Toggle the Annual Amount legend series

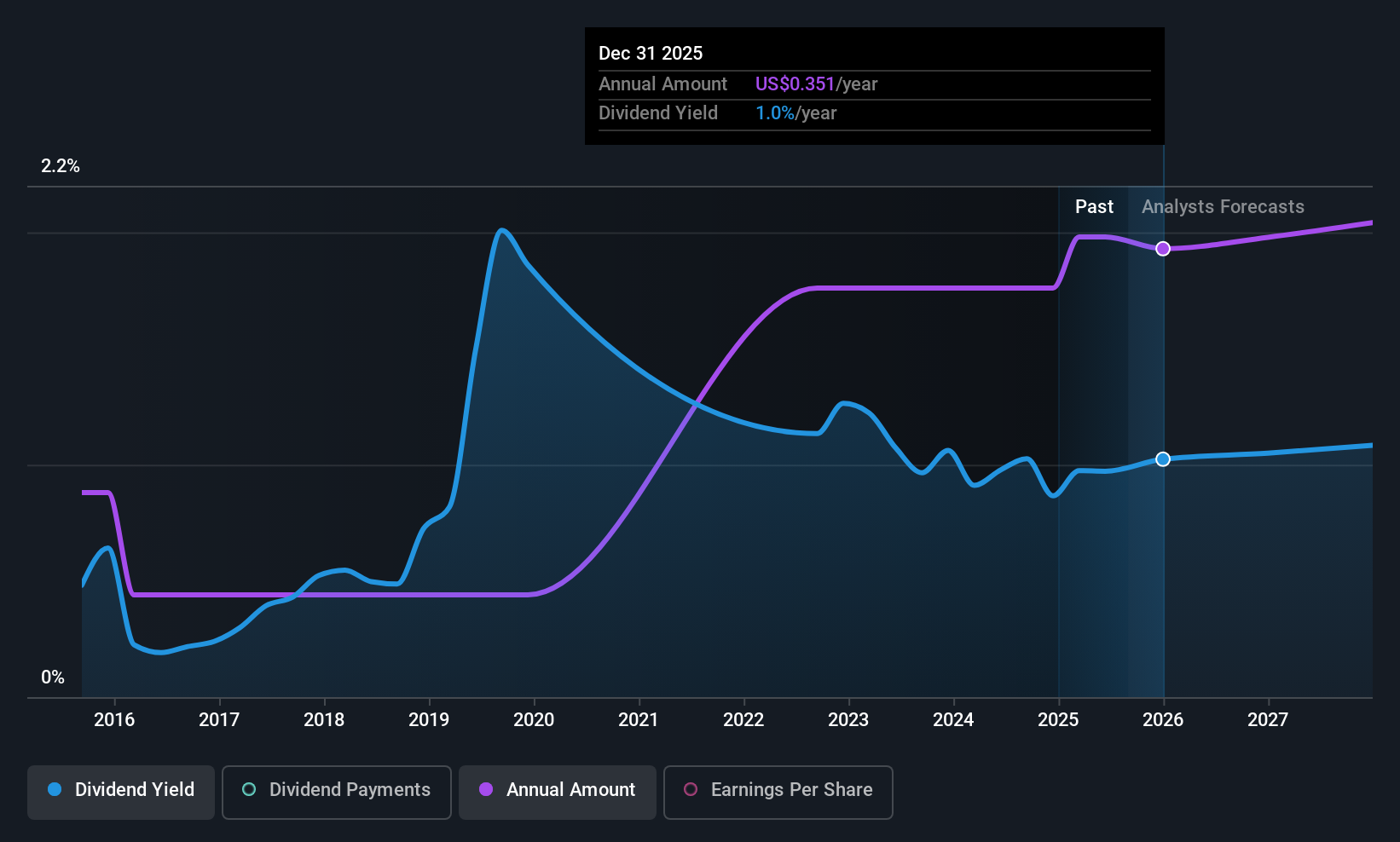point(558,792)
